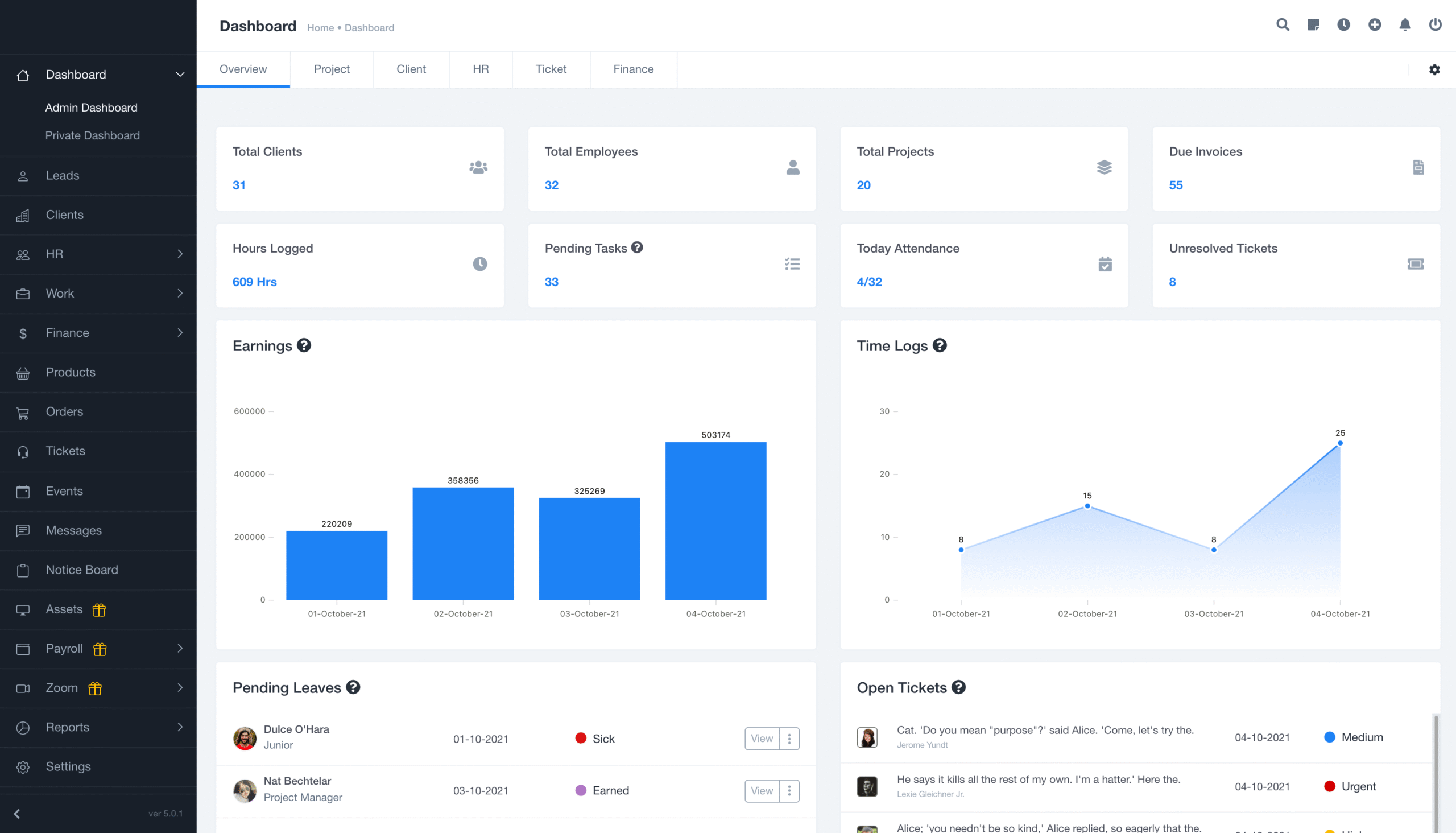Open Private Dashboard link in sidebar
The width and height of the screenshot is (1456, 833).
[x=93, y=135]
